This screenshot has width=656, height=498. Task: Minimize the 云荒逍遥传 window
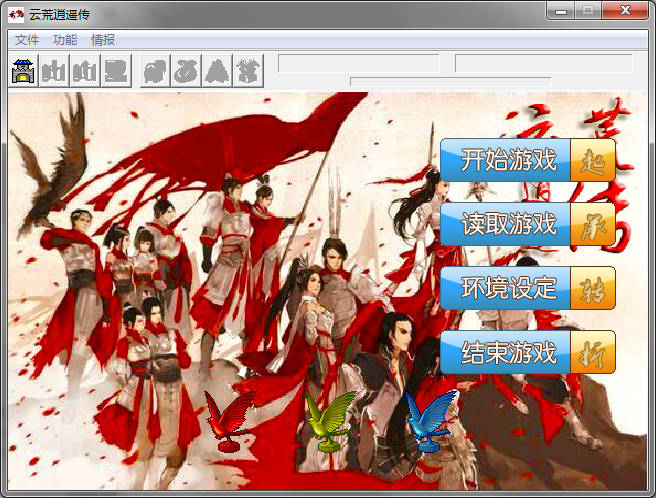tap(561, 11)
